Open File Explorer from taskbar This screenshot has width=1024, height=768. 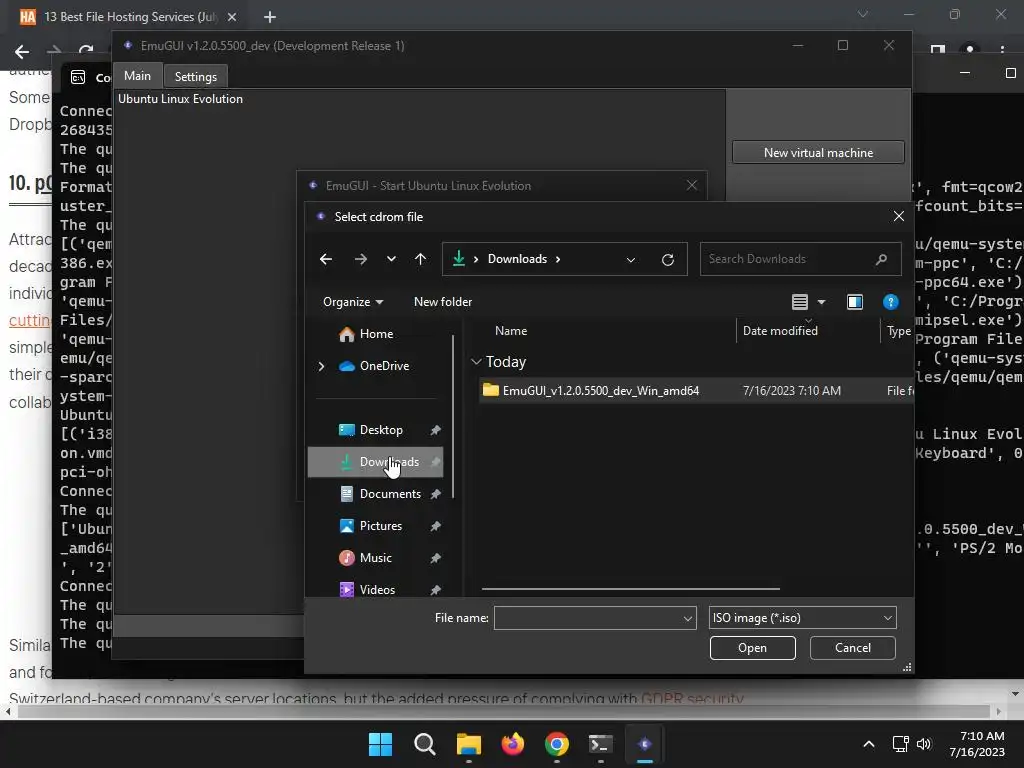[x=469, y=744]
